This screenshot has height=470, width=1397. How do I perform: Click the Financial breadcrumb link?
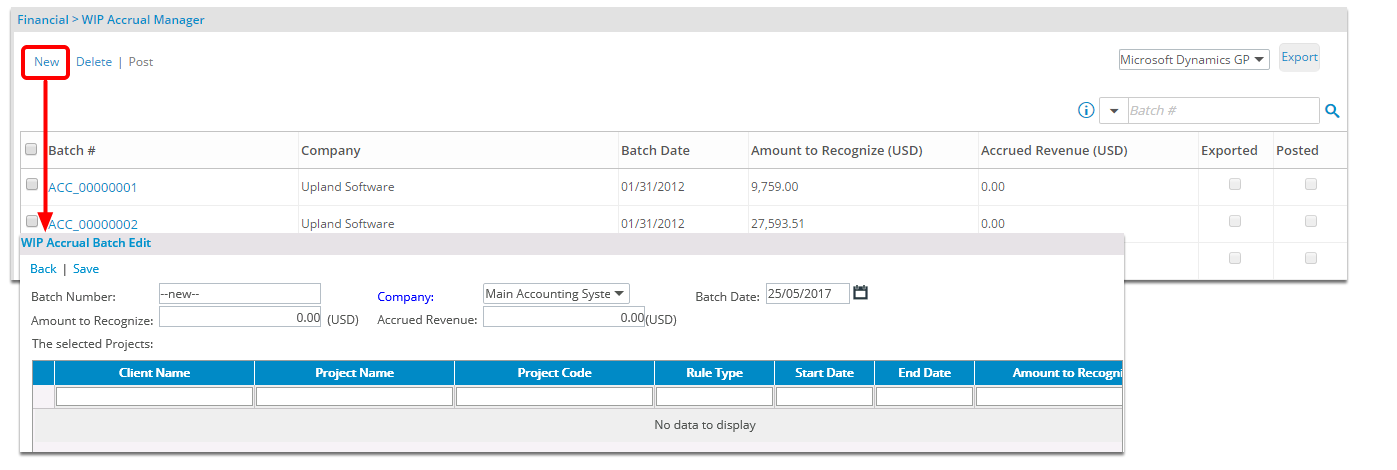43,20
